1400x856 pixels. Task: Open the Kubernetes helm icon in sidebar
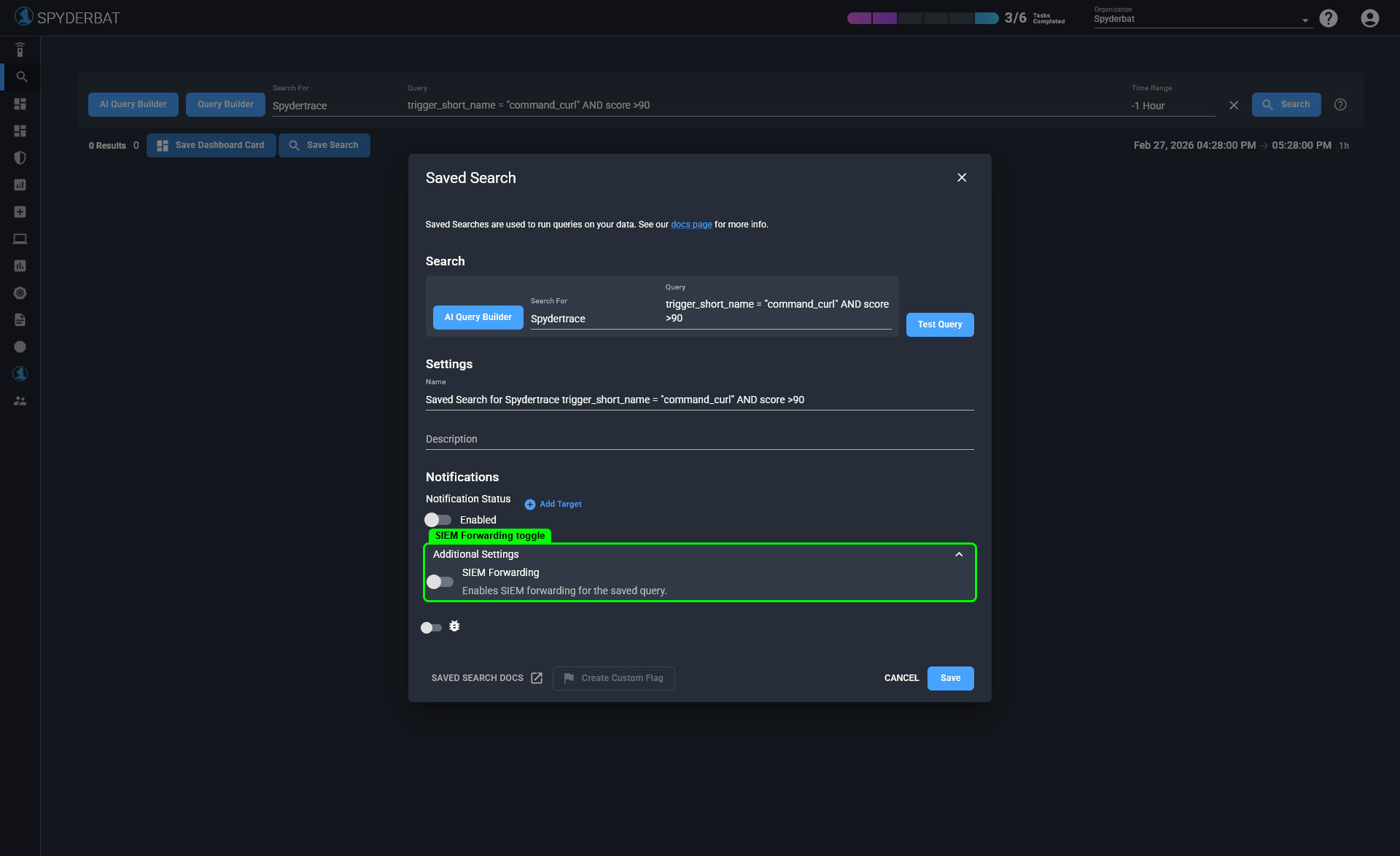[20, 293]
